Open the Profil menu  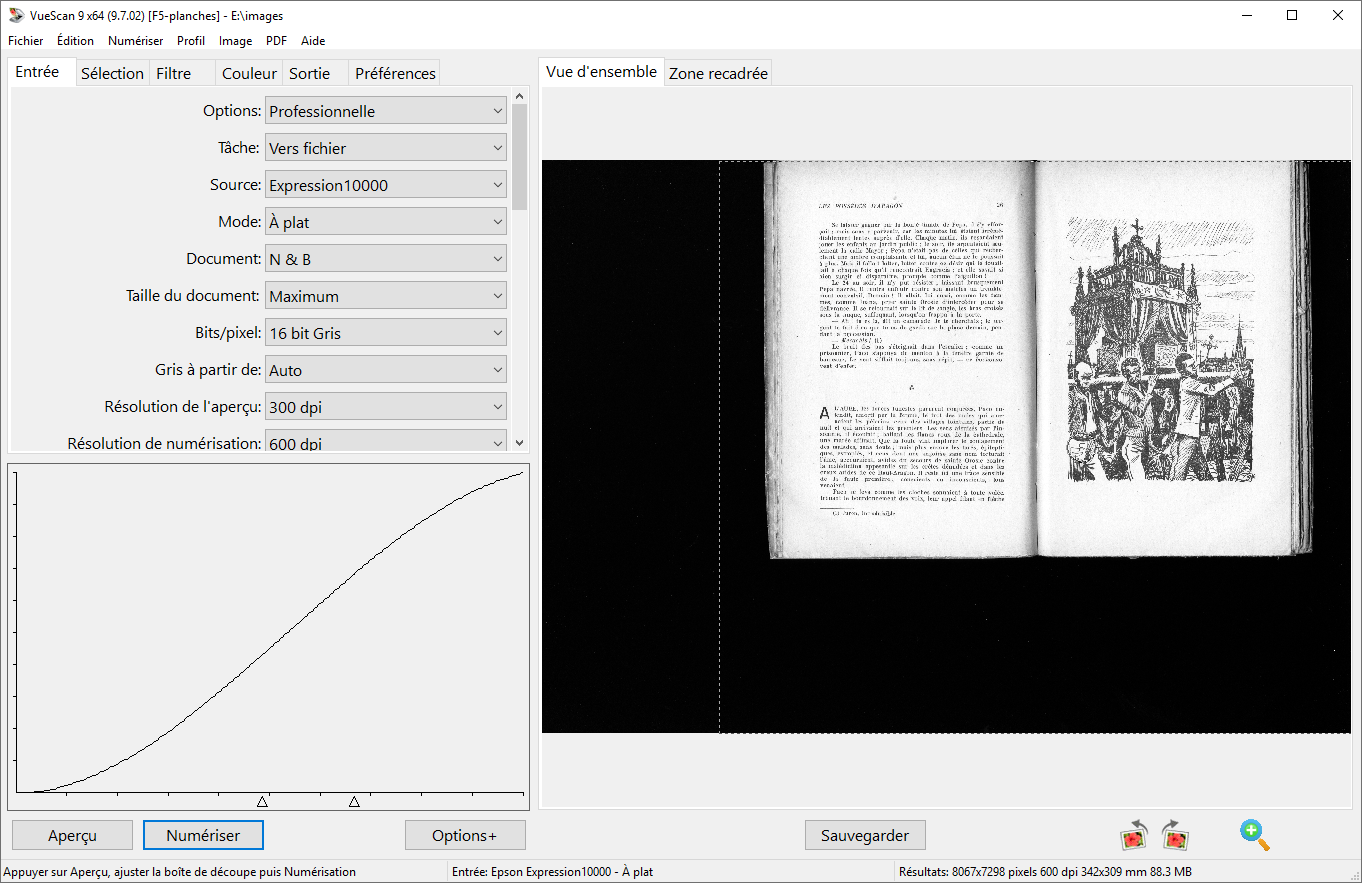coord(191,41)
